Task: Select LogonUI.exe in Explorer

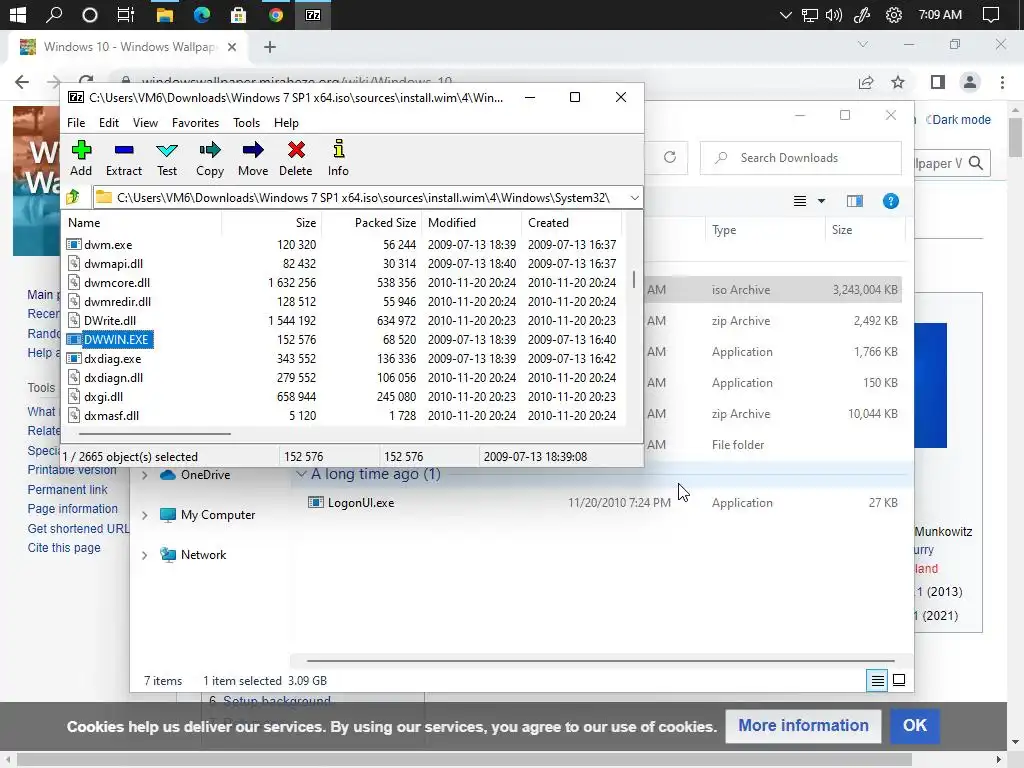Action: tap(360, 503)
